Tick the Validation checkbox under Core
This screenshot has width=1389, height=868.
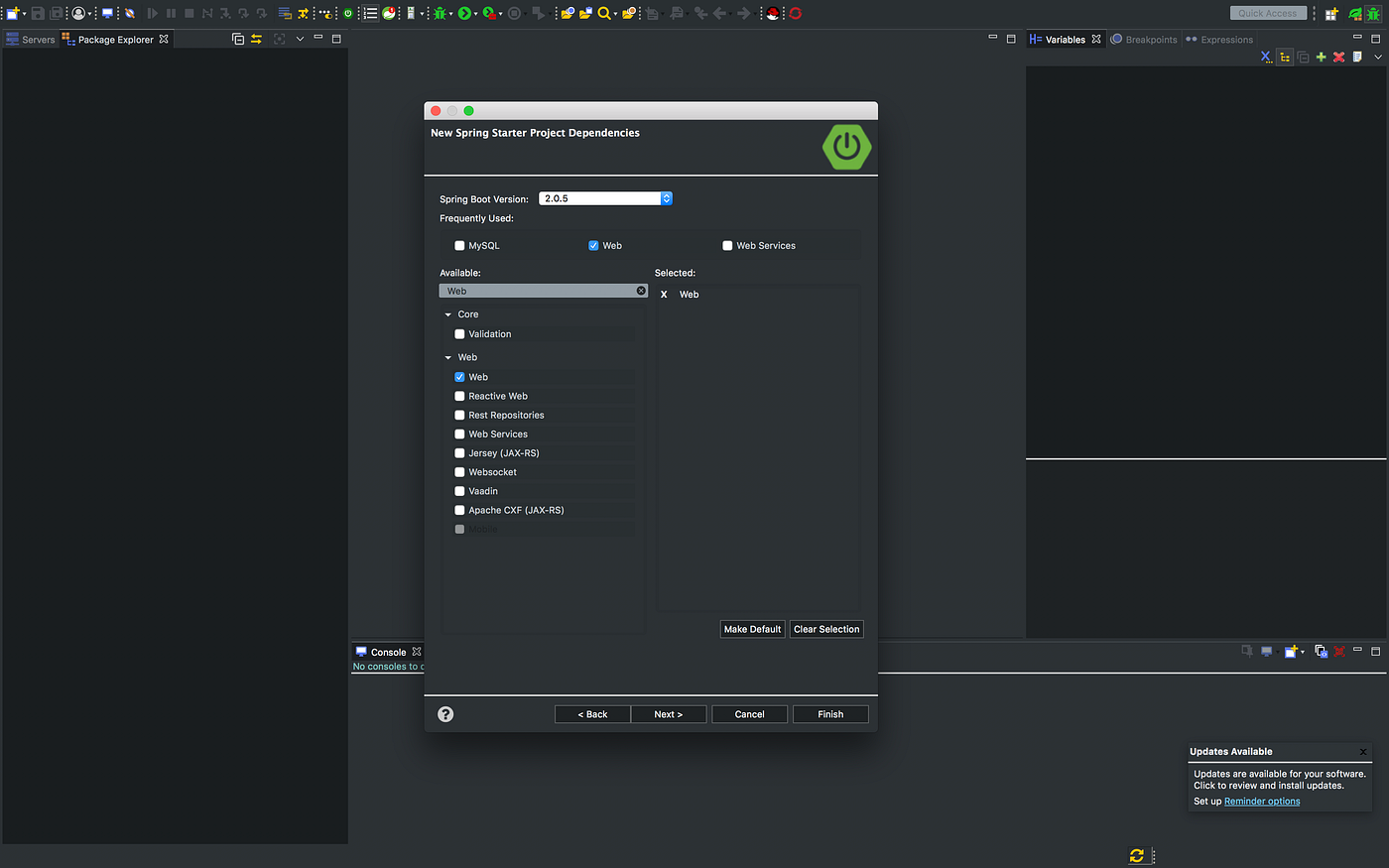point(459,334)
